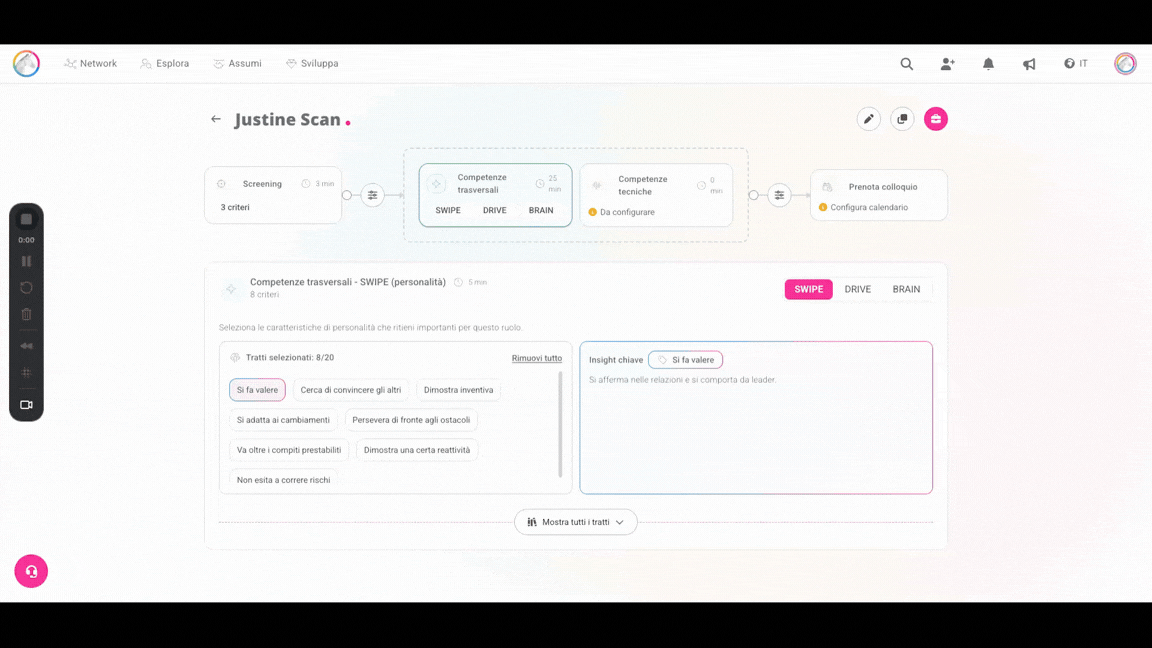Click the pink briefcase icon
This screenshot has width=1152, height=648.
click(936, 119)
